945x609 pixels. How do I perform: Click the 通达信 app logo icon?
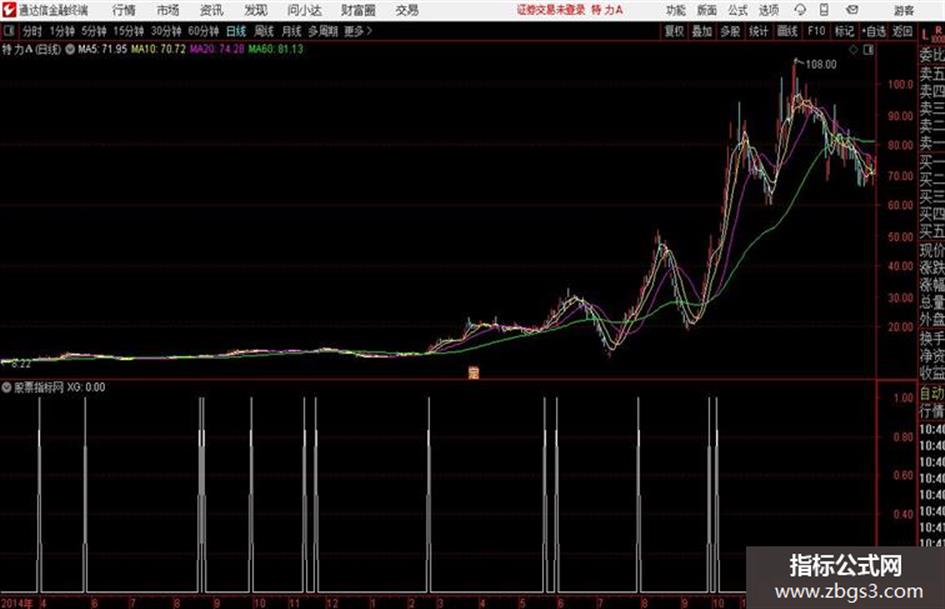point(8,10)
